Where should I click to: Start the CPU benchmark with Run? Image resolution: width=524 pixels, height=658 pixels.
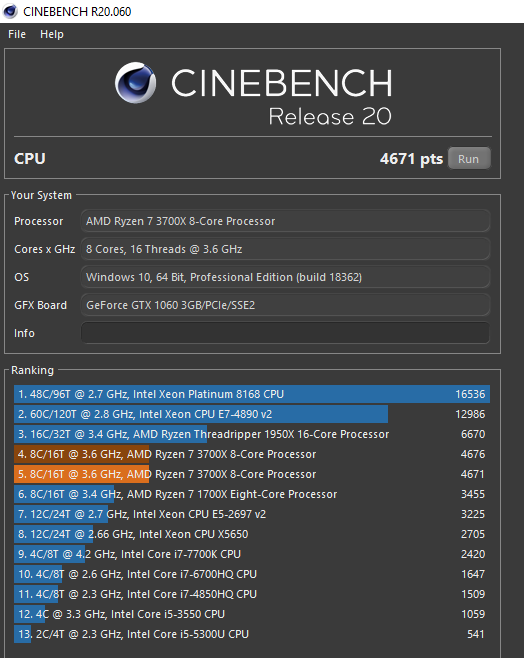click(x=469, y=159)
